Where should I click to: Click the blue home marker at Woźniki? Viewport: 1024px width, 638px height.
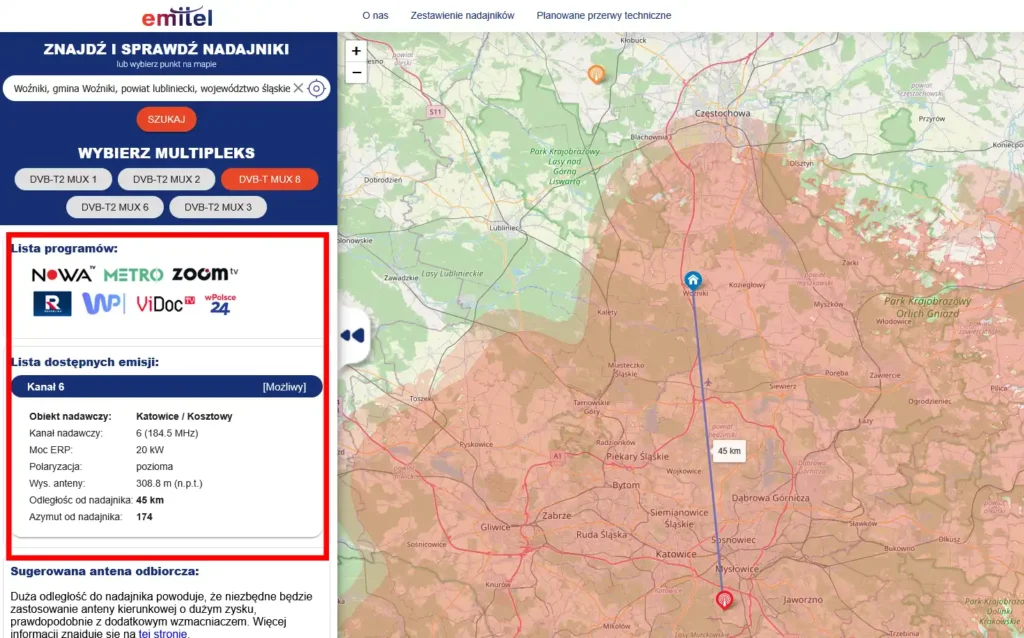pos(692,280)
